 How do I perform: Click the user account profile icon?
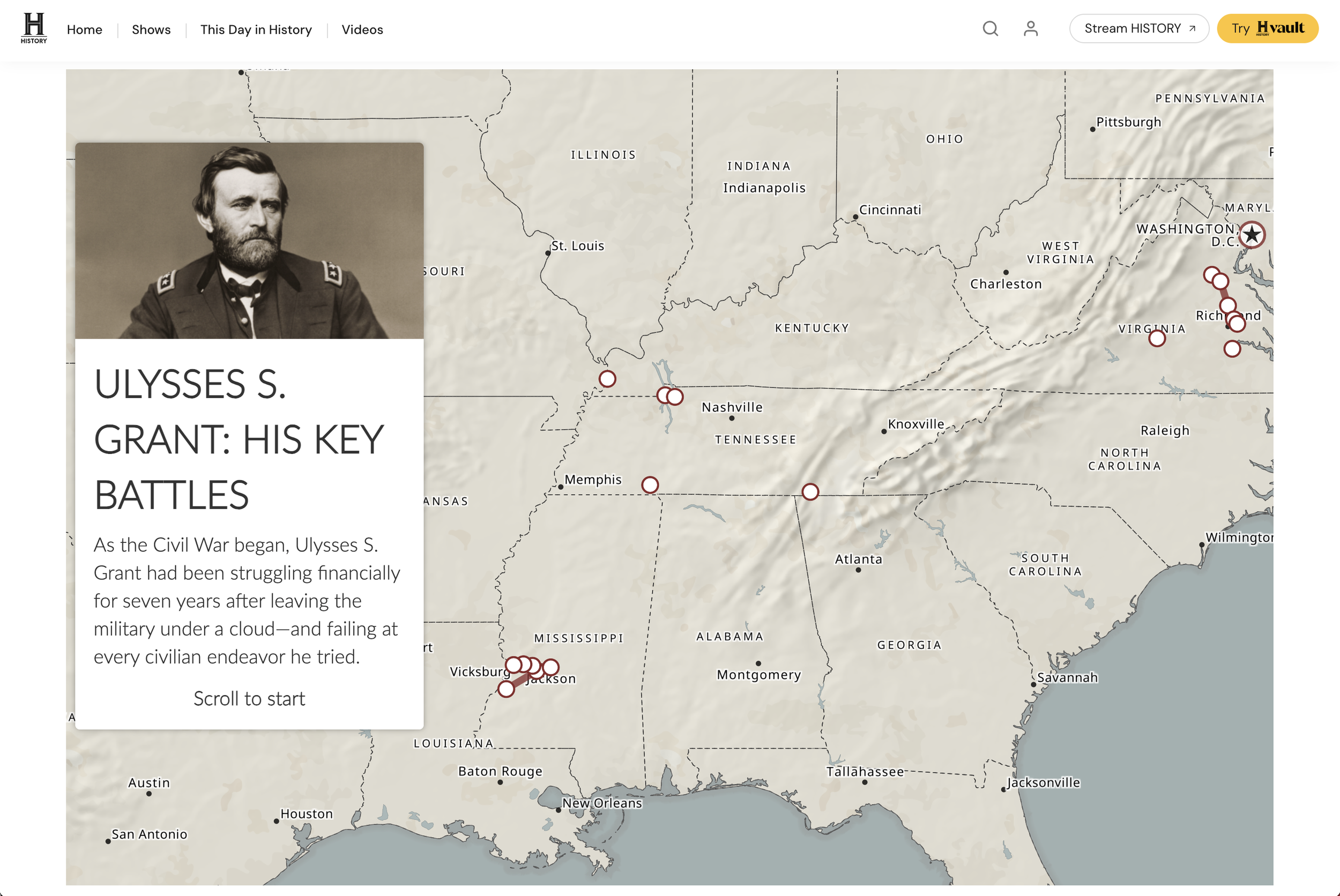click(x=1030, y=28)
